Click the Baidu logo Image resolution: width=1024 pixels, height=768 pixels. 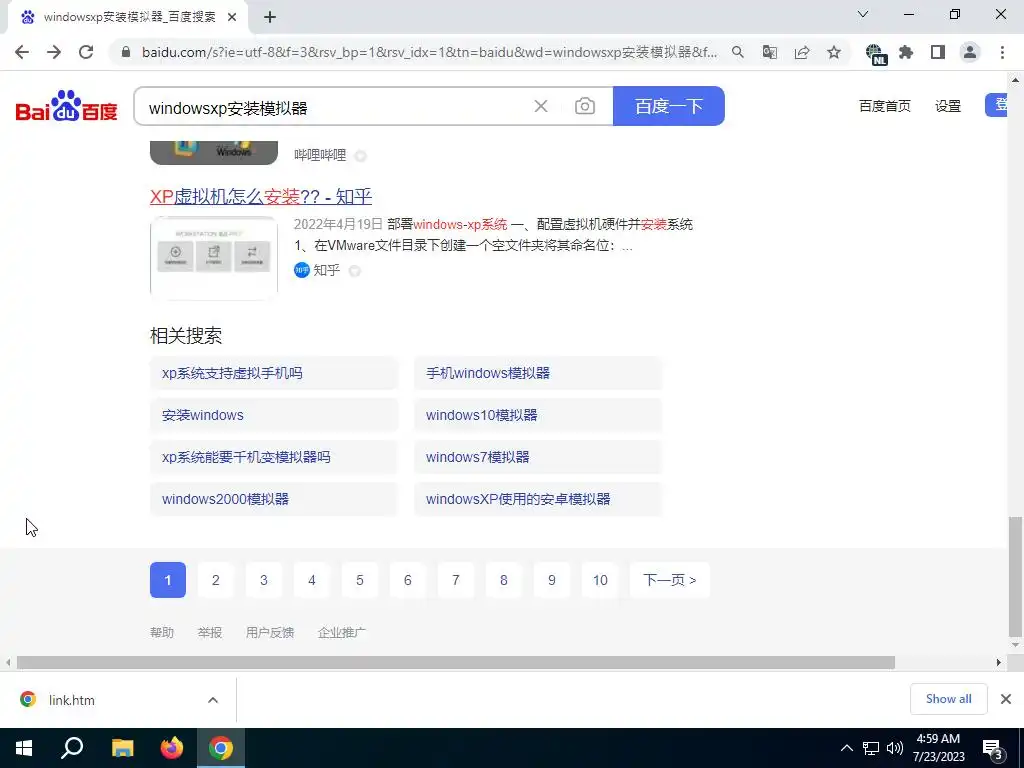pos(66,106)
